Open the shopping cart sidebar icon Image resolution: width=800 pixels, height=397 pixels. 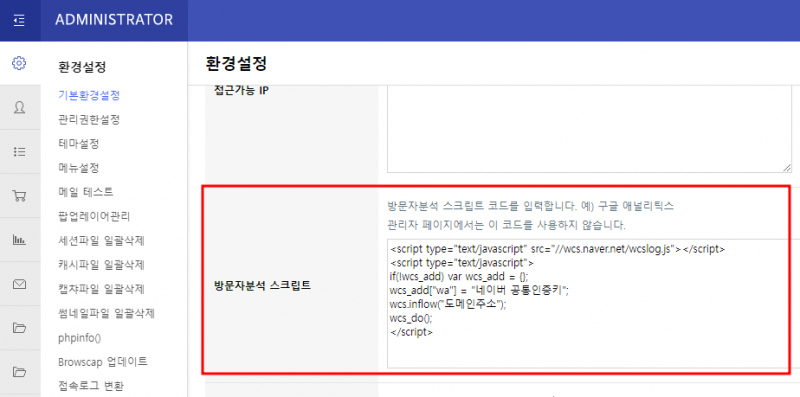click(19, 196)
